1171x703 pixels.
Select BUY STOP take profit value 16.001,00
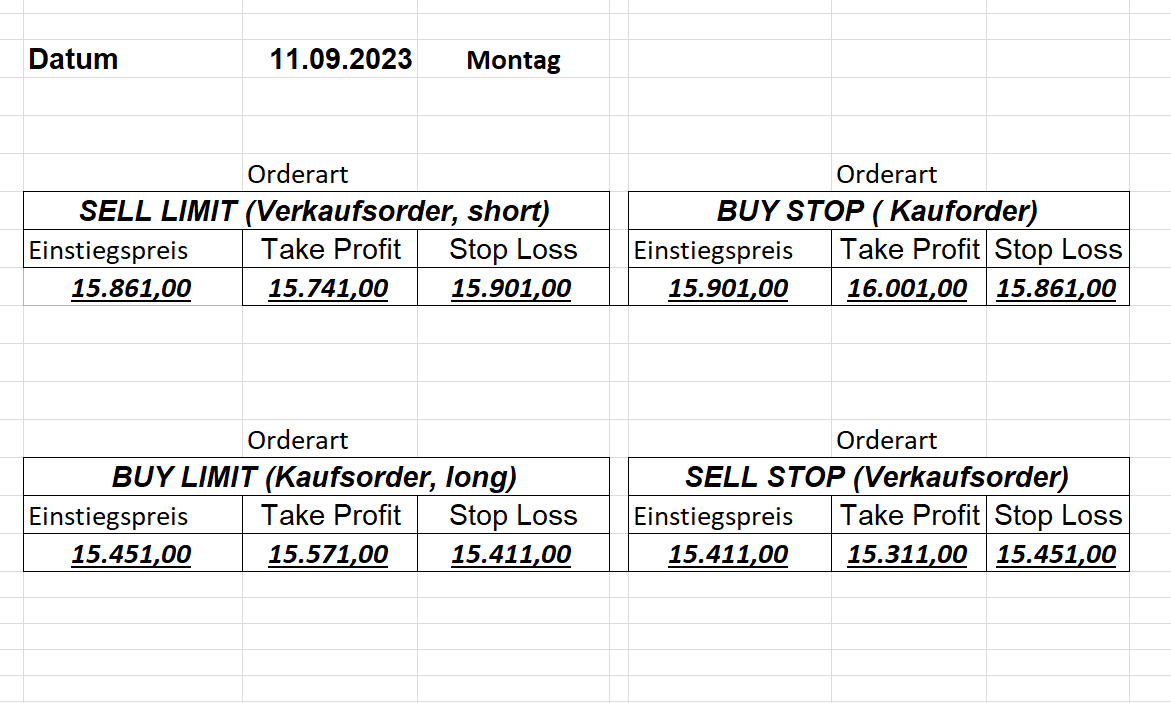pos(907,289)
